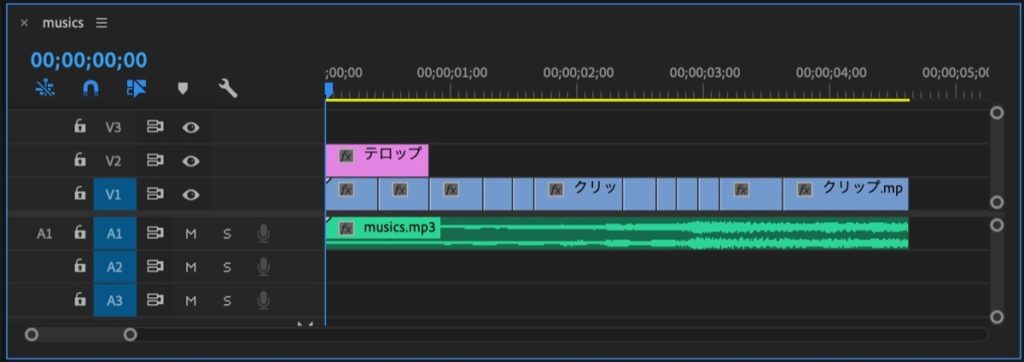
Task: Toggle sync lock on A3
Action: click(x=155, y=301)
